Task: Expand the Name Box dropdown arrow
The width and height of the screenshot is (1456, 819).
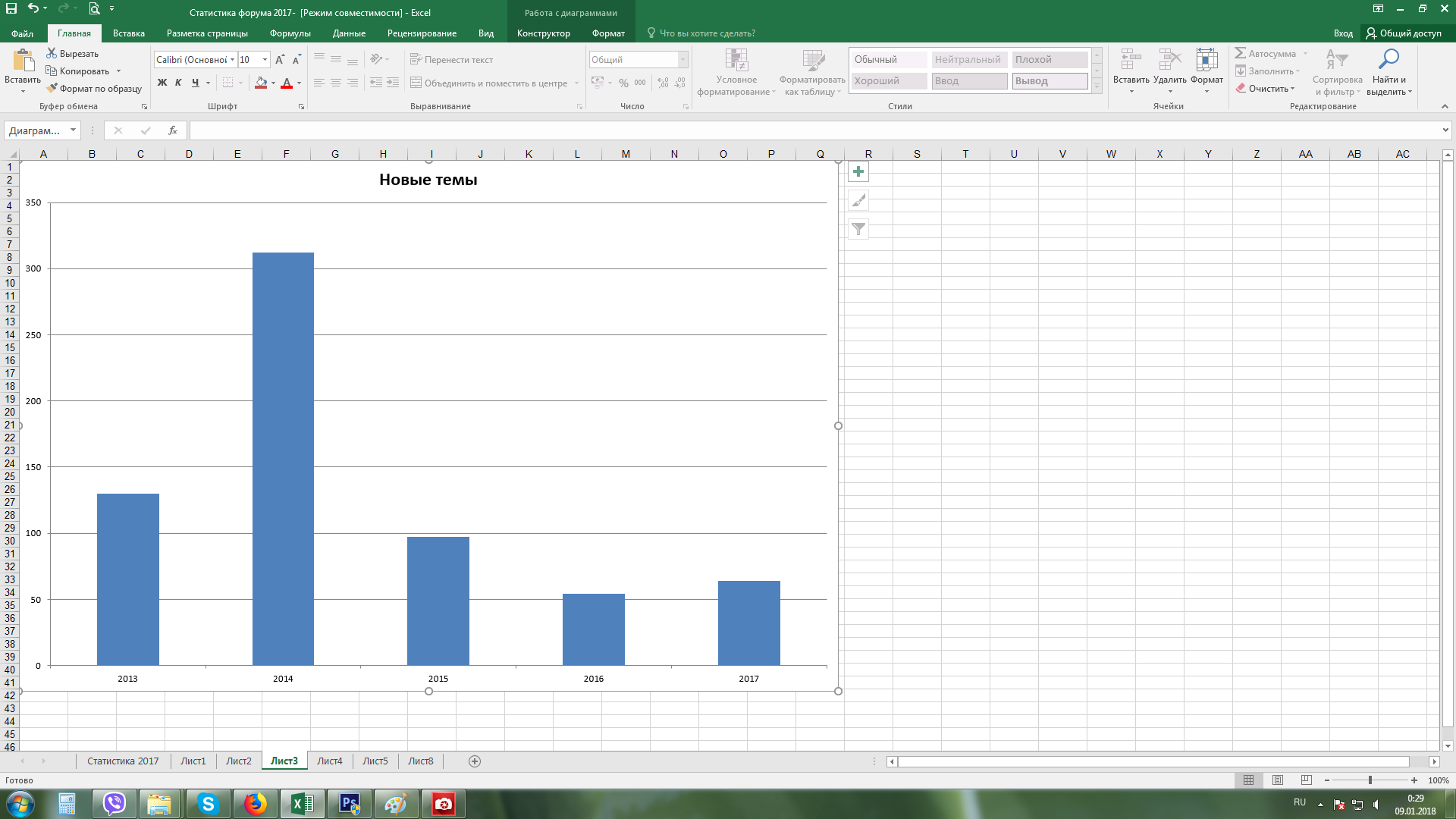Action: coord(73,130)
